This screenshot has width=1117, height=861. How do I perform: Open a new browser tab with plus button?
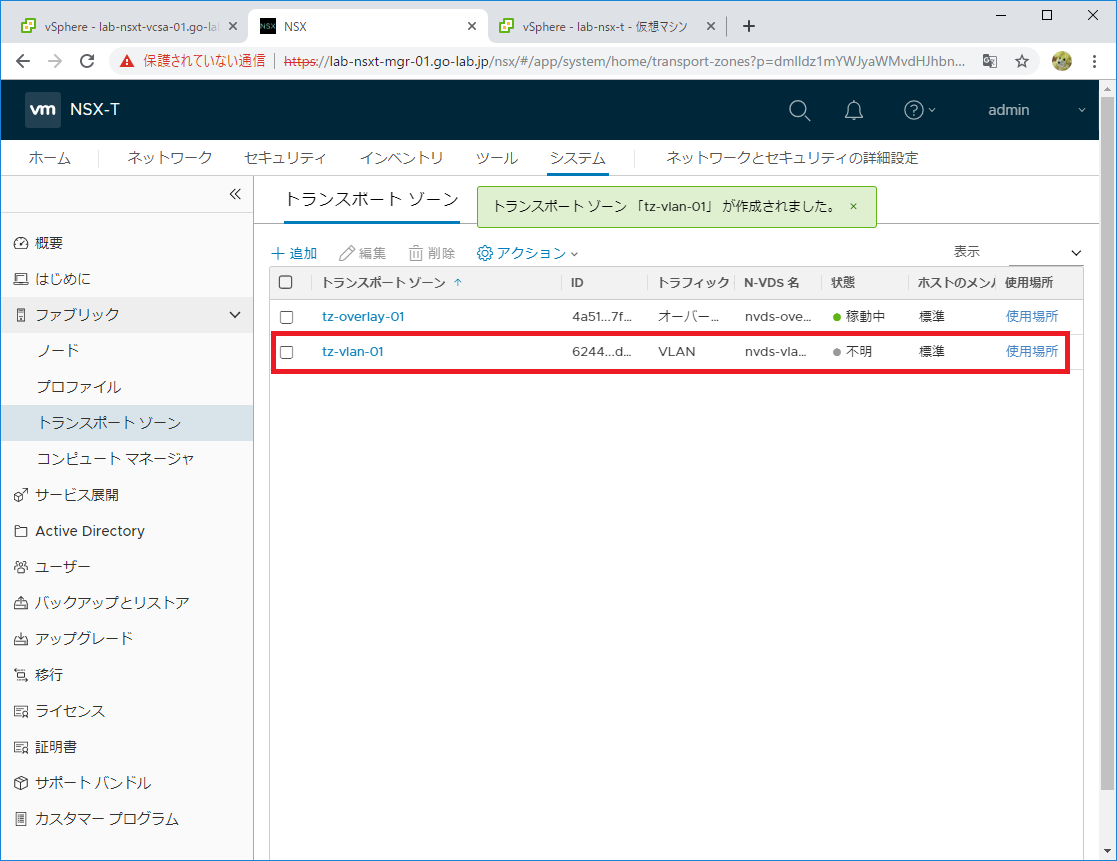point(749,26)
